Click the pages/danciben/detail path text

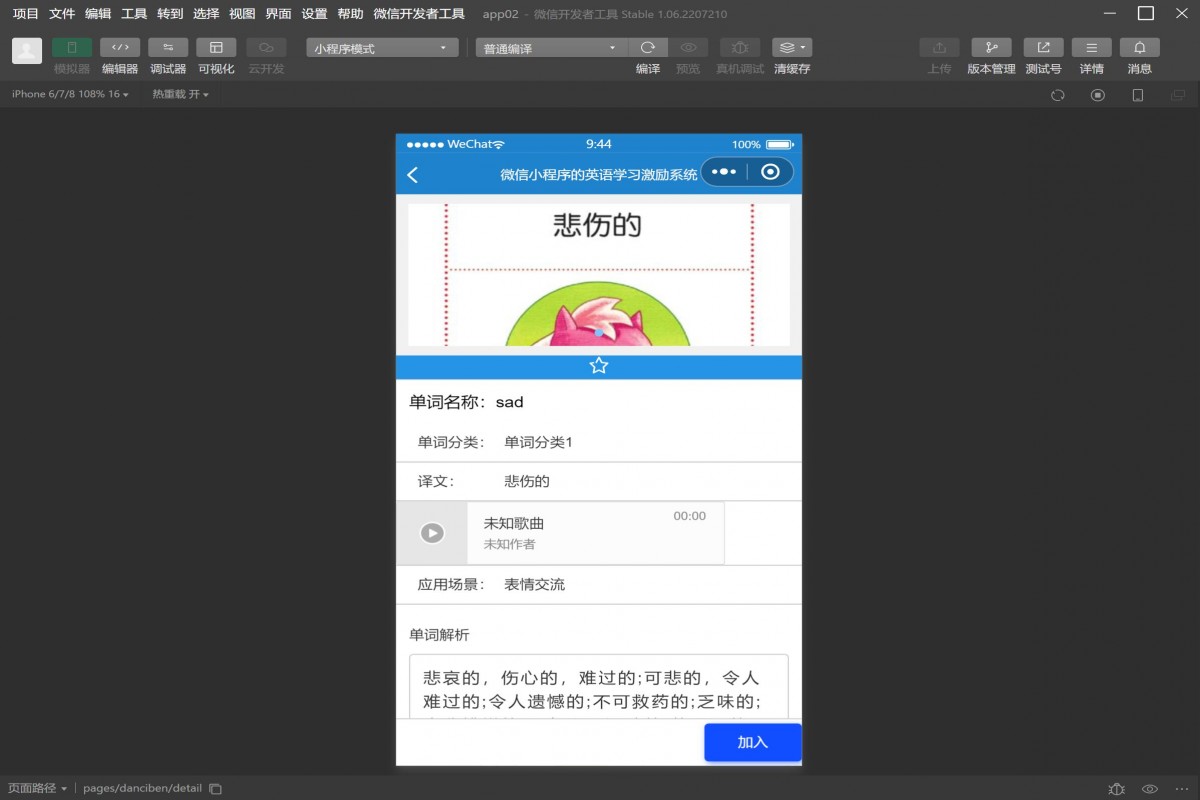tap(143, 788)
